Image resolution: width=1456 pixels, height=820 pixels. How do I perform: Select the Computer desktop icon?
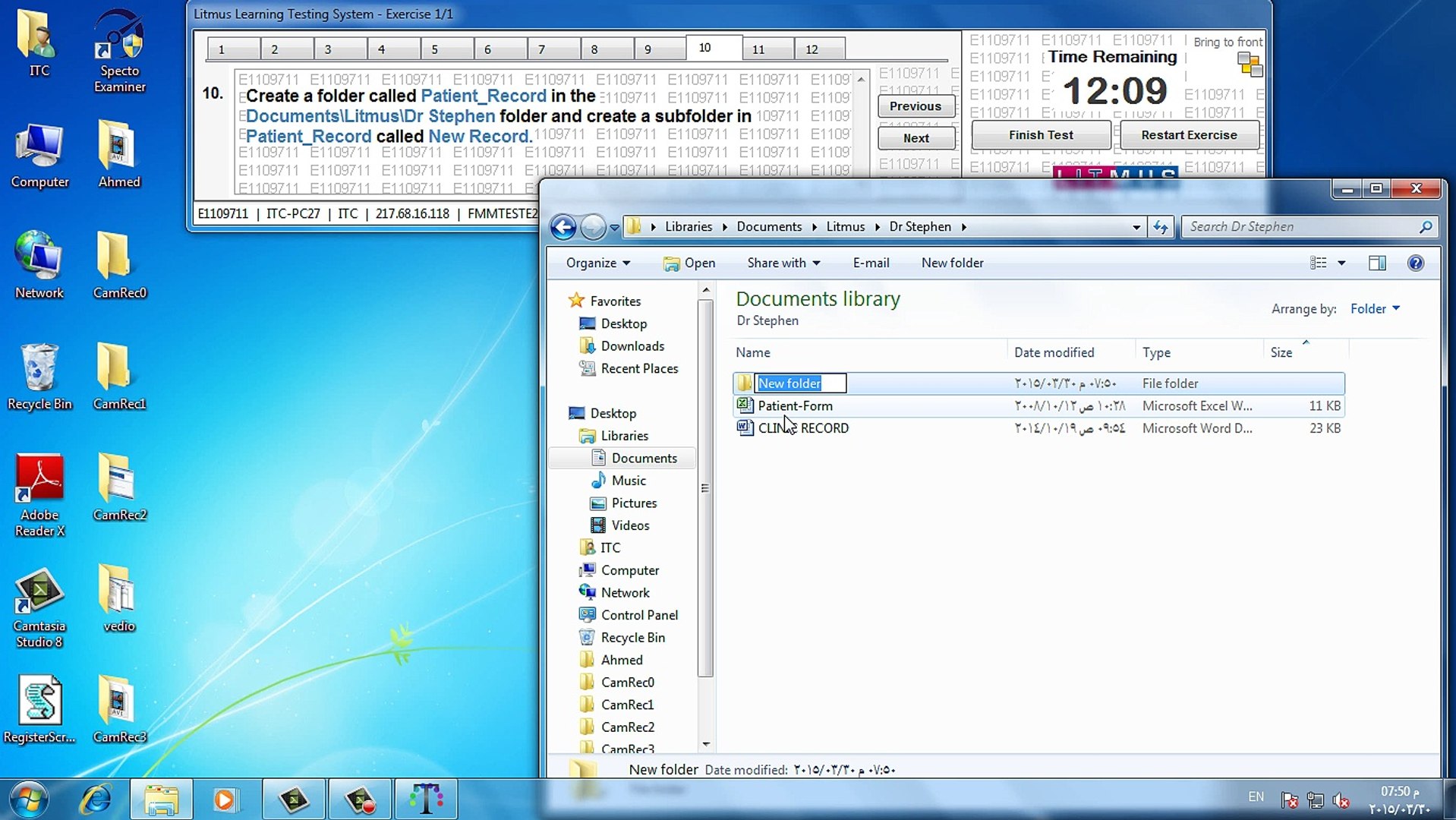point(39,156)
